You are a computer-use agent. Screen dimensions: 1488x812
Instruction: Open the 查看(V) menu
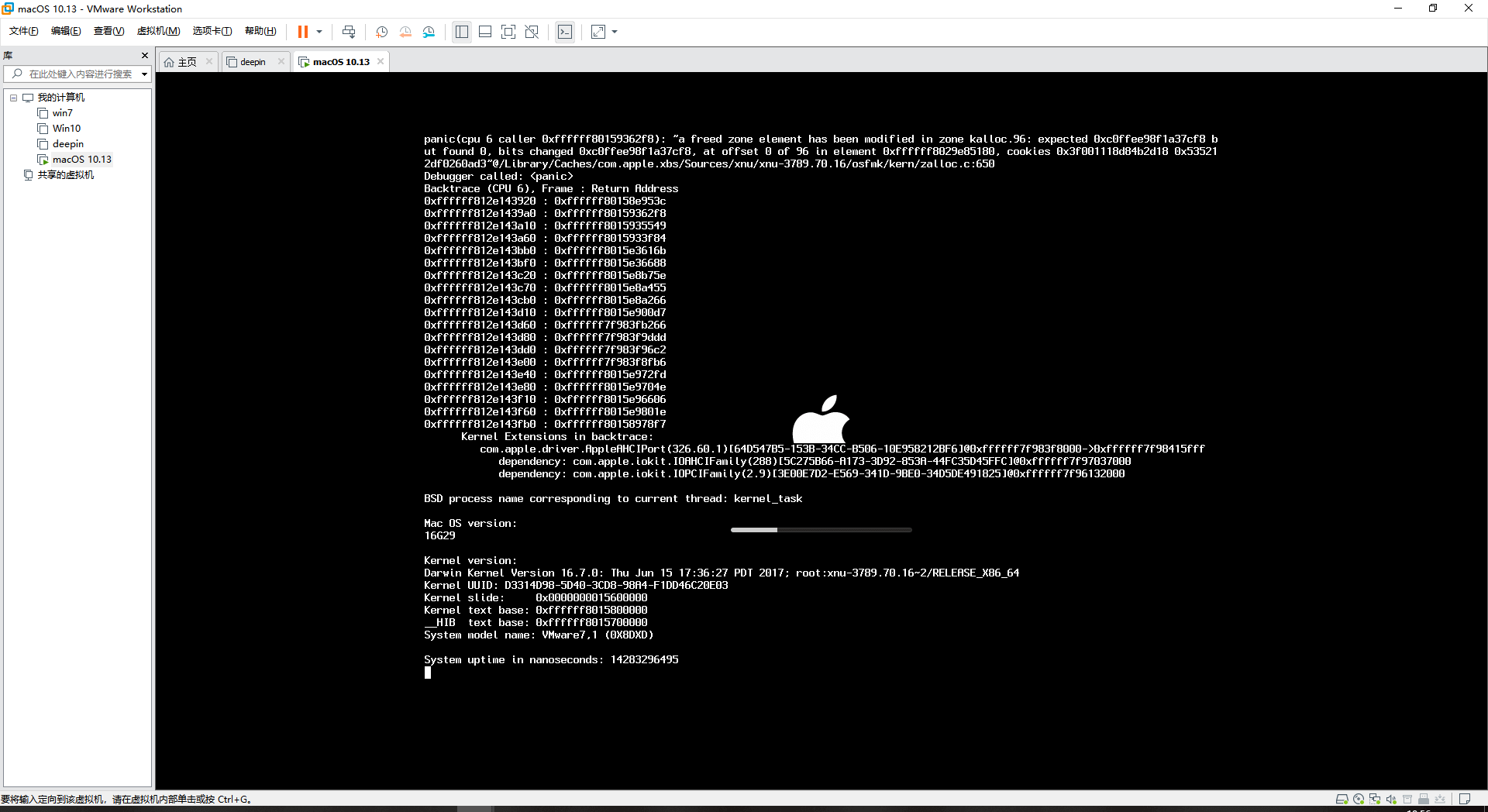(108, 31)
